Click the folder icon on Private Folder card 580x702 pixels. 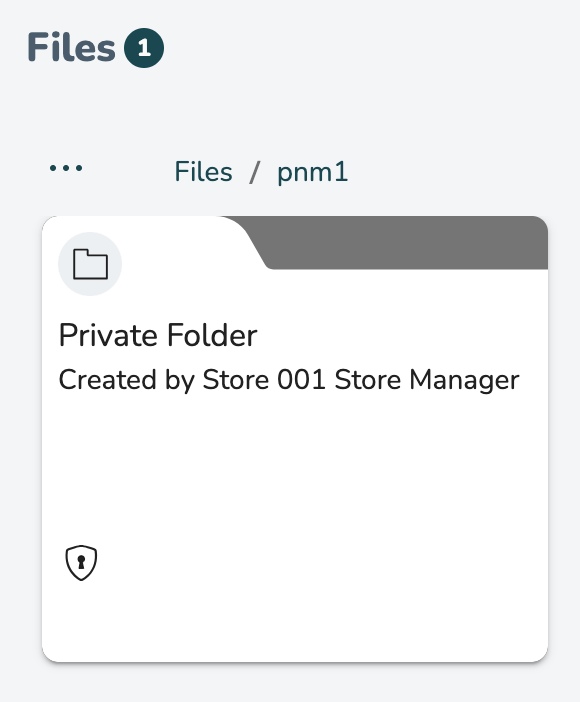[90, 264]
